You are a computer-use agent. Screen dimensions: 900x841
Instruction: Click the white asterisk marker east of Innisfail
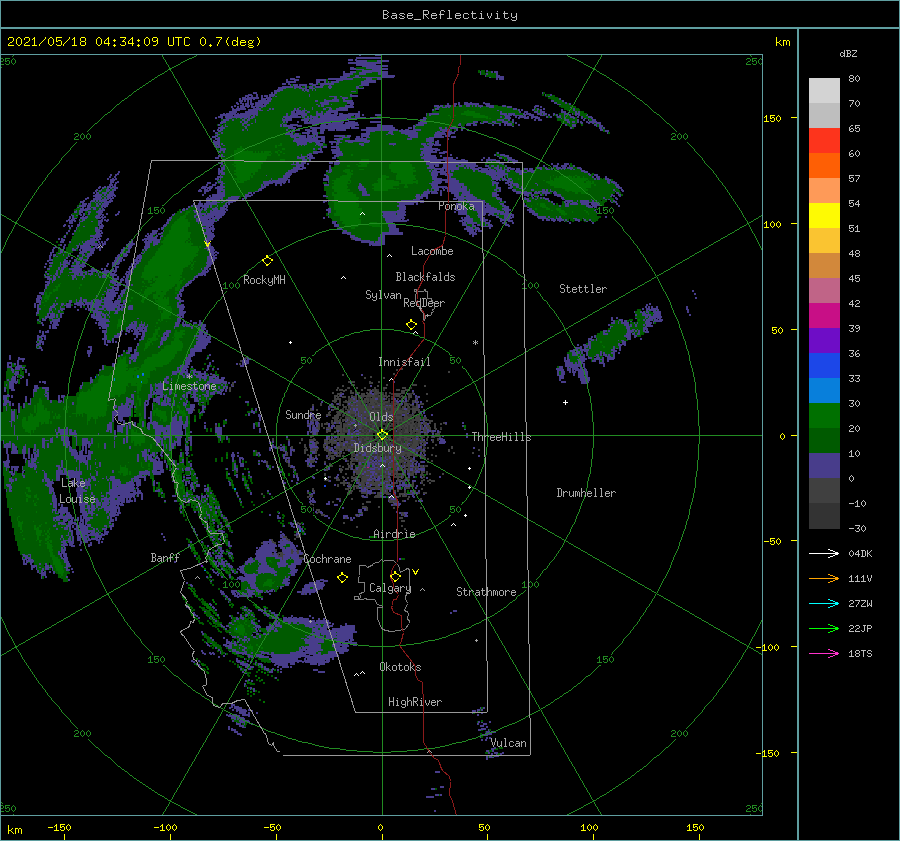tap(475, 343)
